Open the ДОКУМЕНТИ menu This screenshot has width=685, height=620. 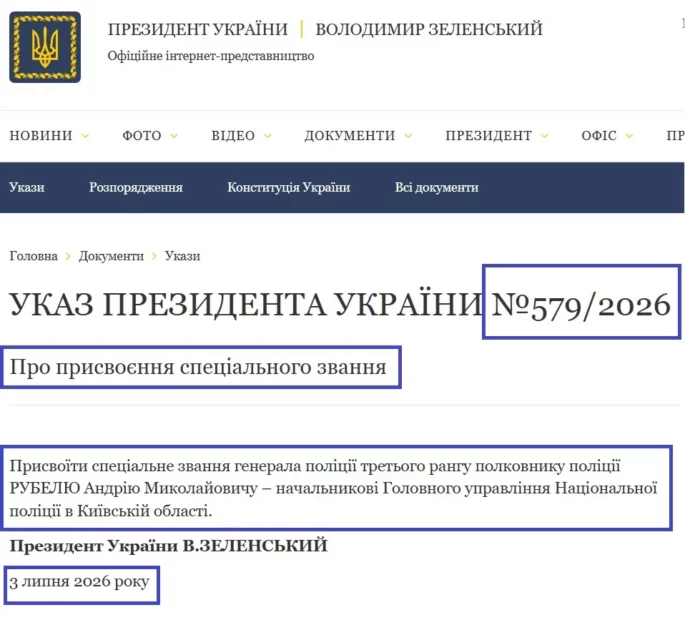350,135
